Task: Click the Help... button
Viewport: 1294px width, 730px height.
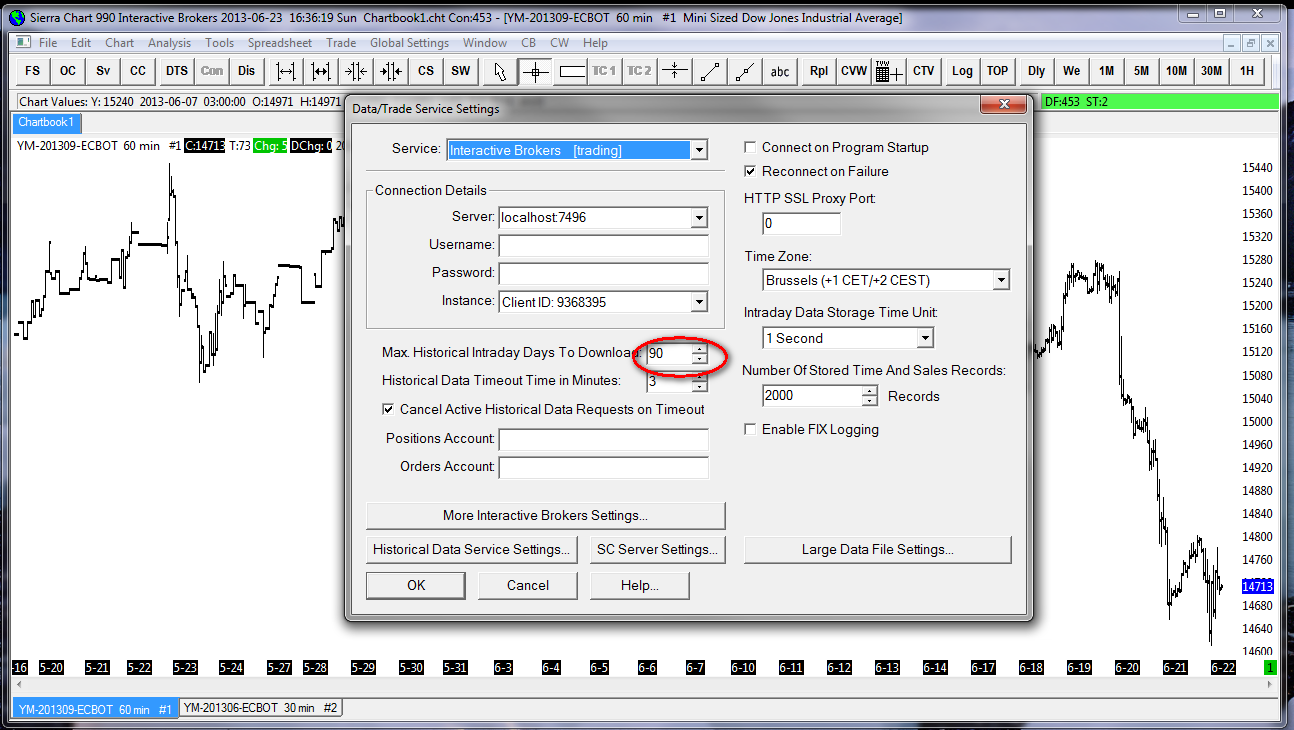Action: tap(640, 585)
